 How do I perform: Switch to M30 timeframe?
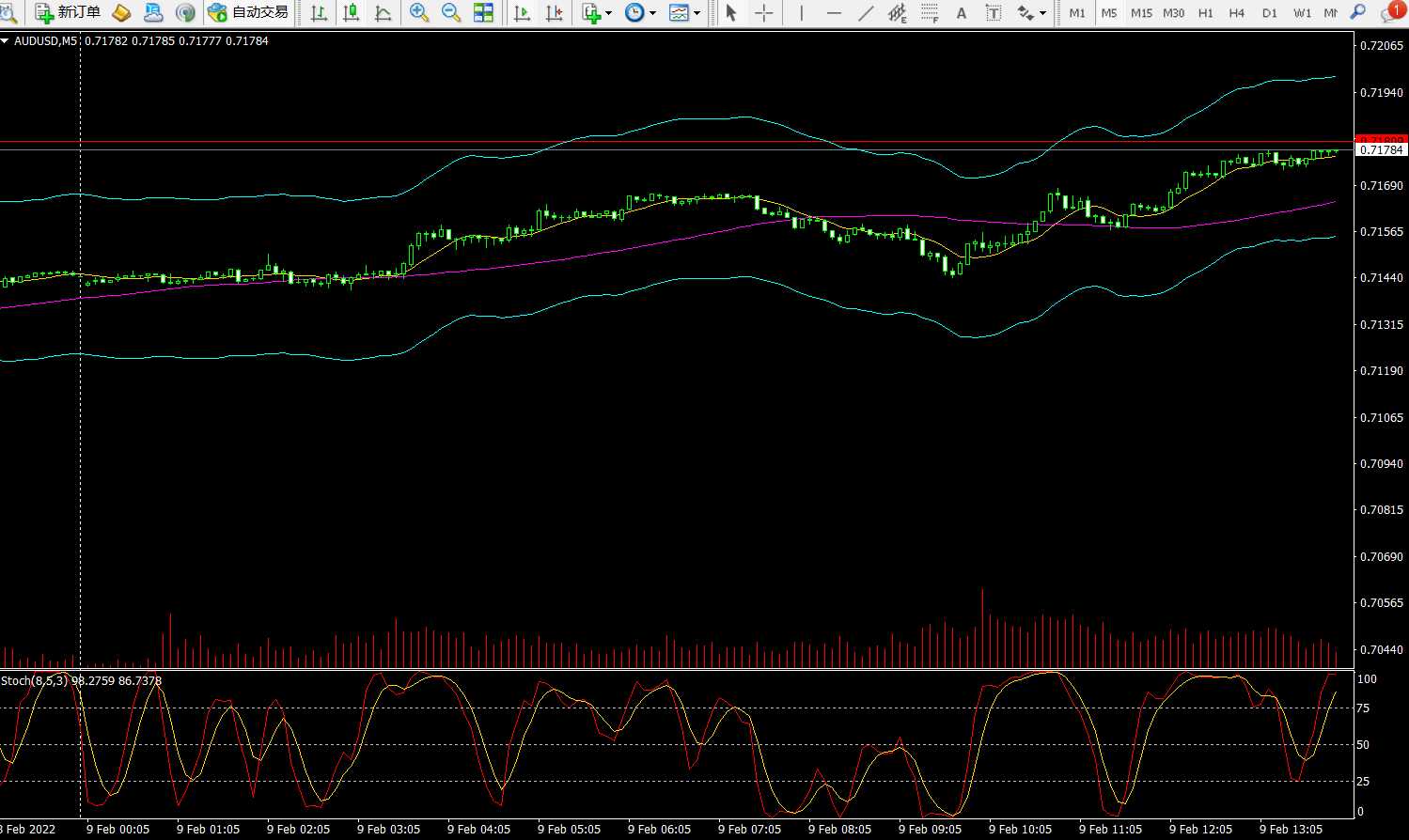point(1173,13)
